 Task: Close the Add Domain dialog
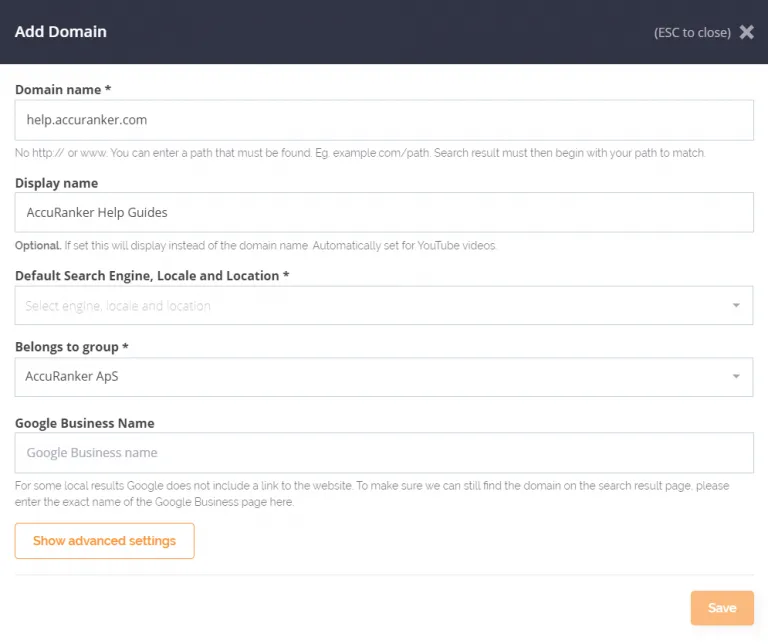point(746,32)
